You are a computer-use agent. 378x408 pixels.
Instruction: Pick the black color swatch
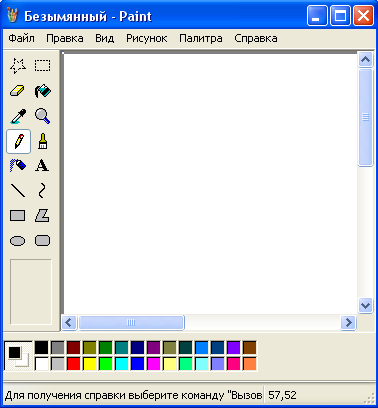coord(42,348)
